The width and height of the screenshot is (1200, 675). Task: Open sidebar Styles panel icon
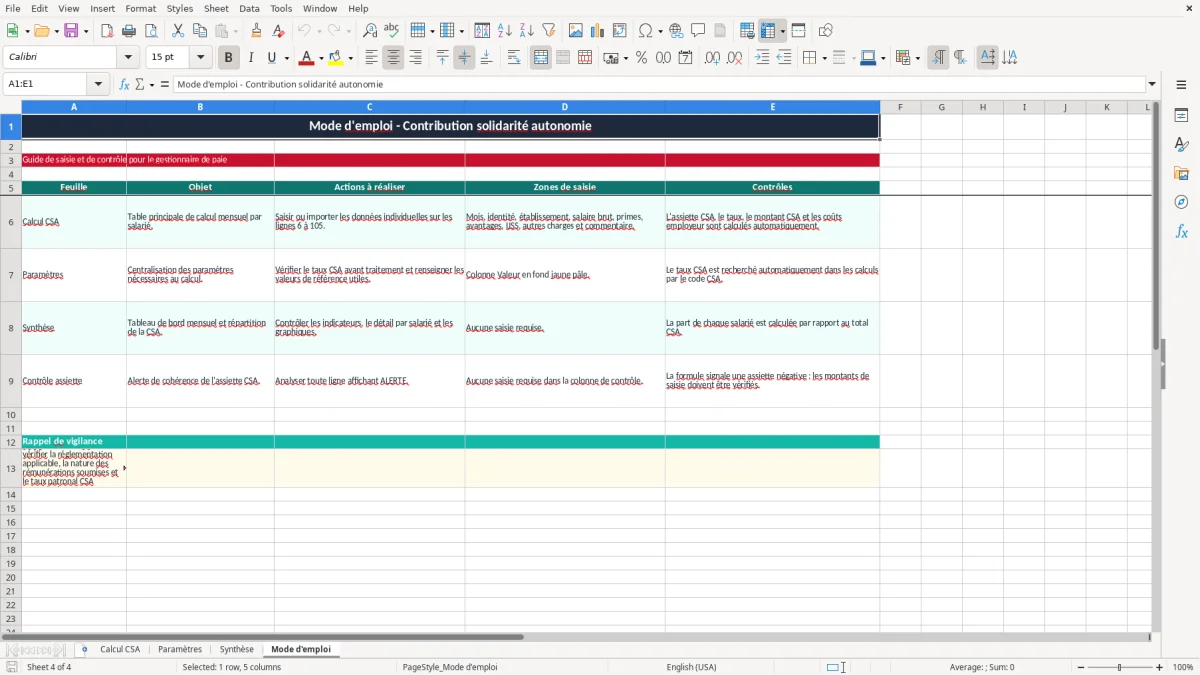click(x=1181, y=145)
